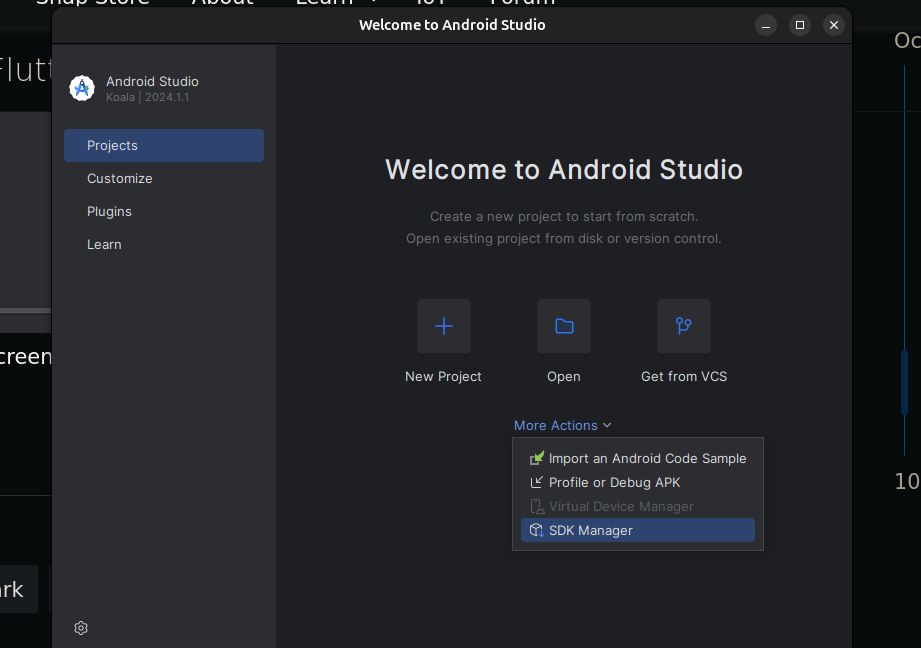
Task: Close the Welcome to Android Studio window
Action: click(833, 25)
